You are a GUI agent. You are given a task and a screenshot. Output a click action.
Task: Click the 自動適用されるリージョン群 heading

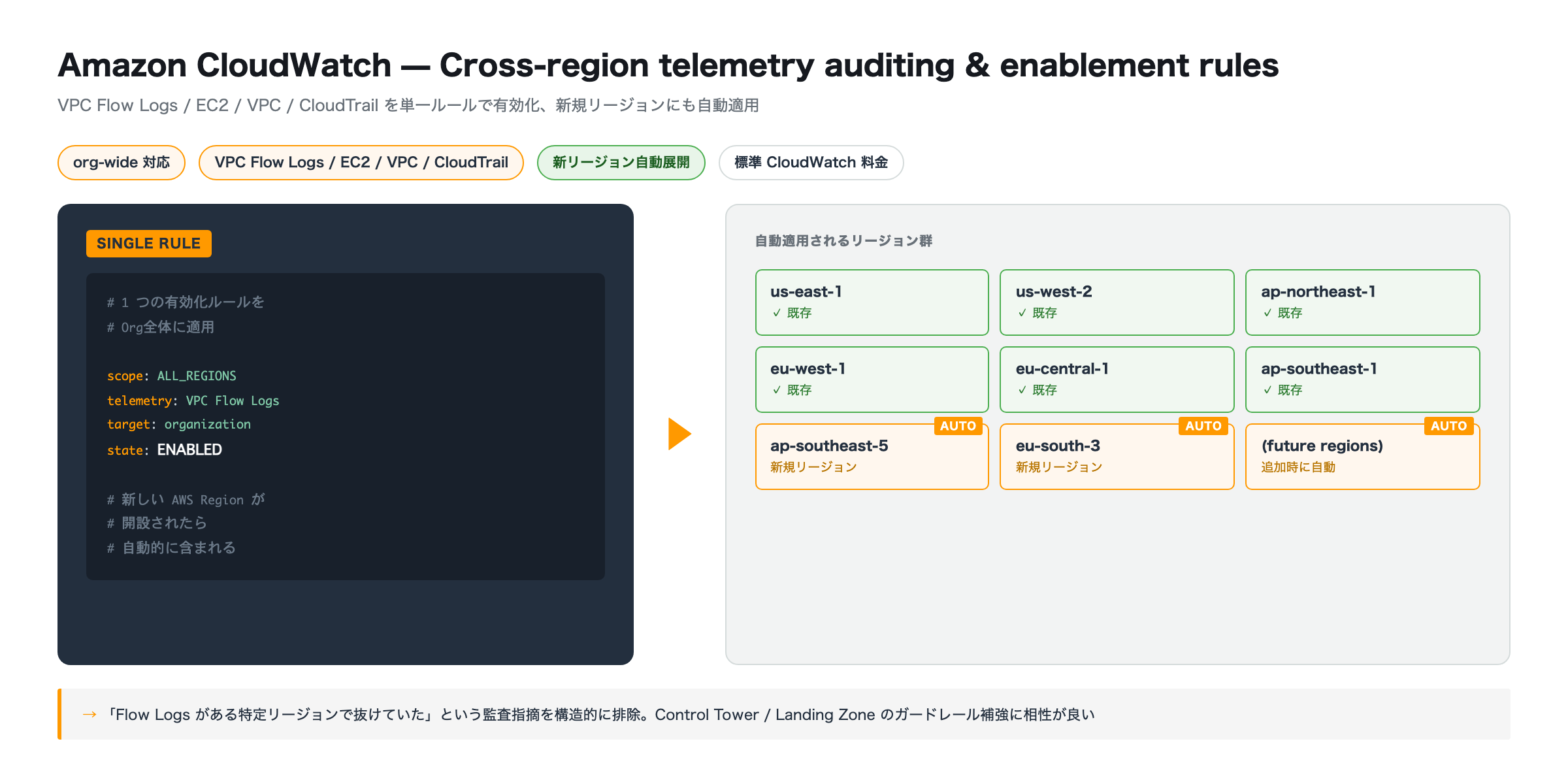[x=843, y=241]
